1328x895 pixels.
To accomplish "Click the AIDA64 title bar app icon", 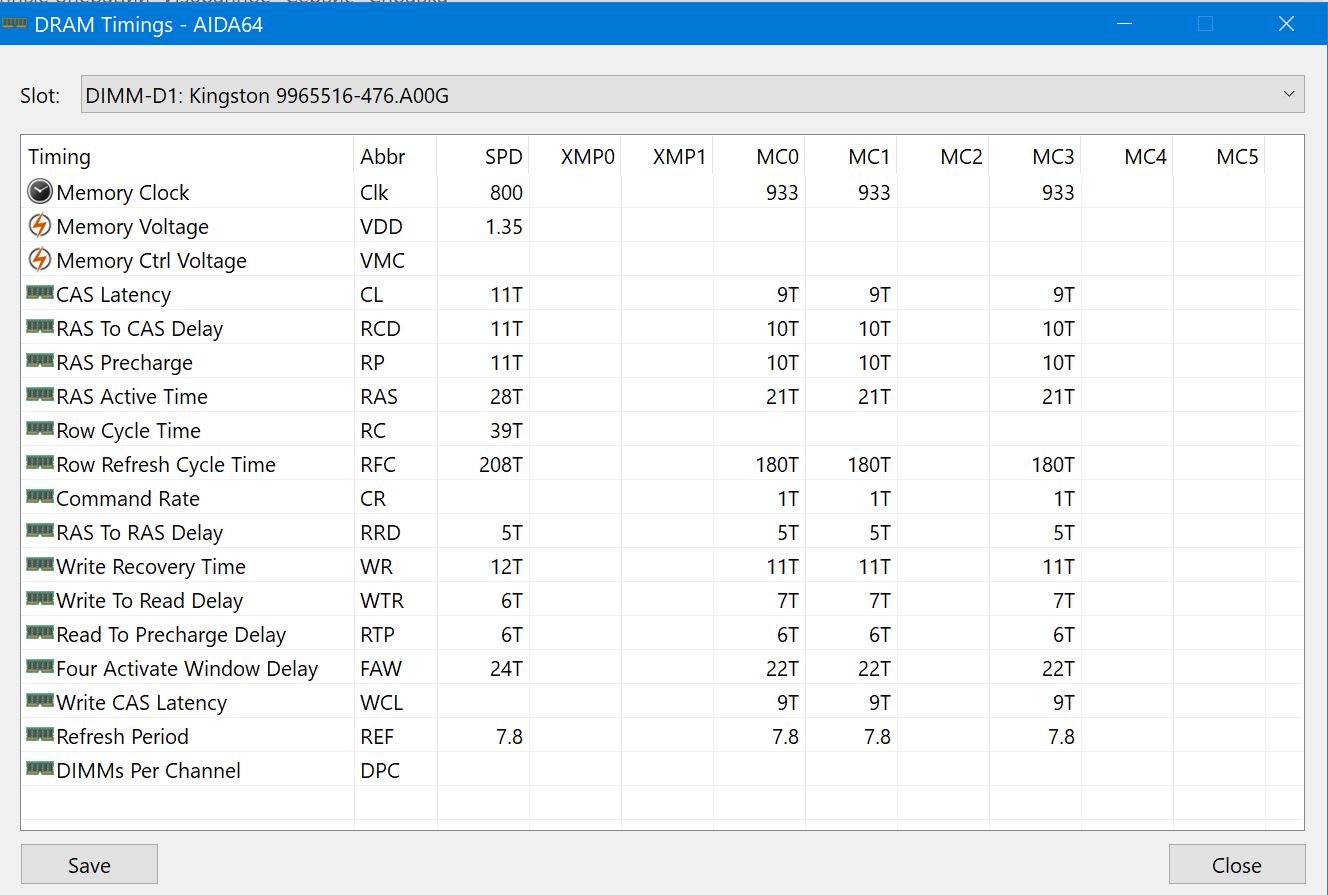I will pyautogui.click(x=16, y=24).
